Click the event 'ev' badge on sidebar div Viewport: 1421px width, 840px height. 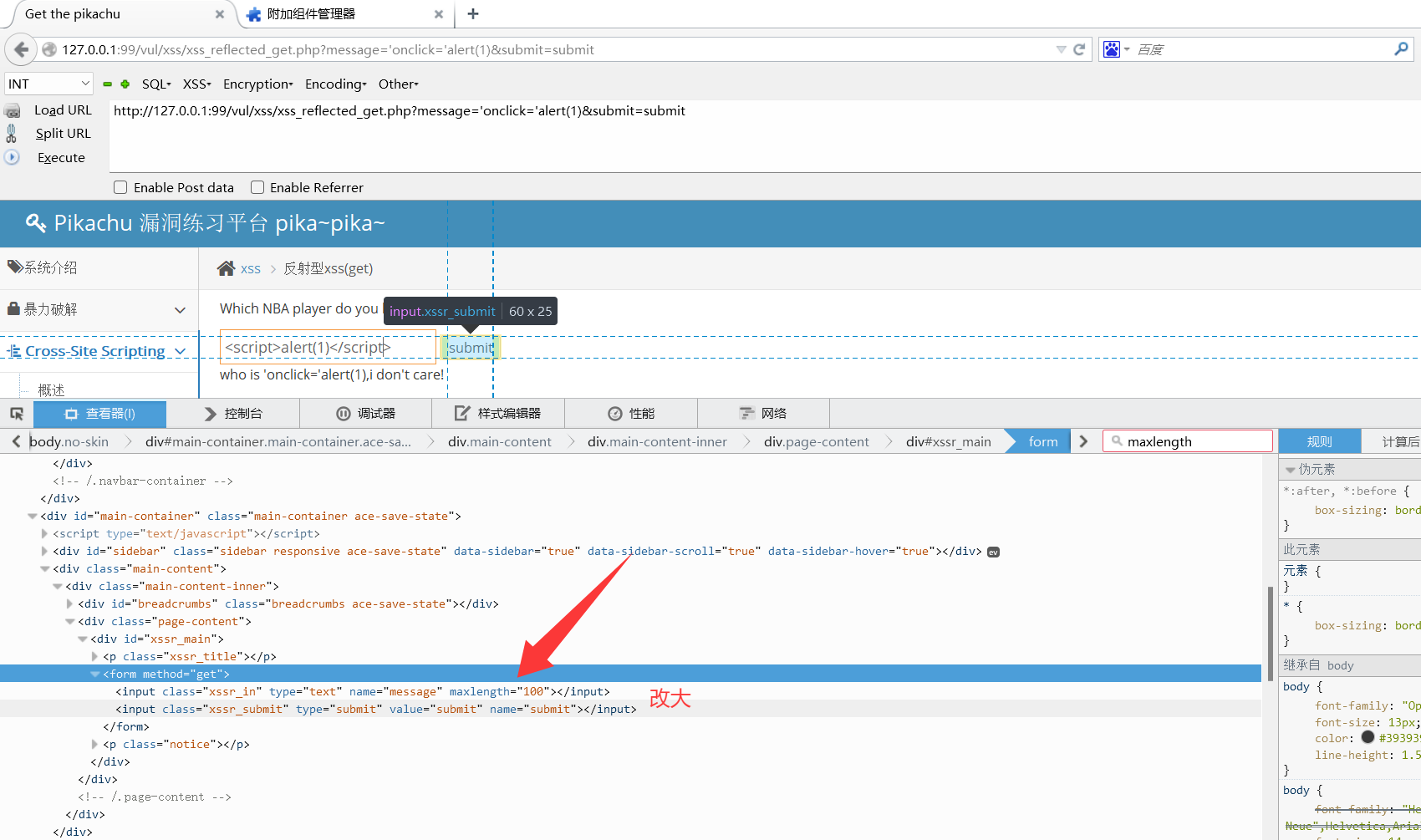tap(993, 552)
